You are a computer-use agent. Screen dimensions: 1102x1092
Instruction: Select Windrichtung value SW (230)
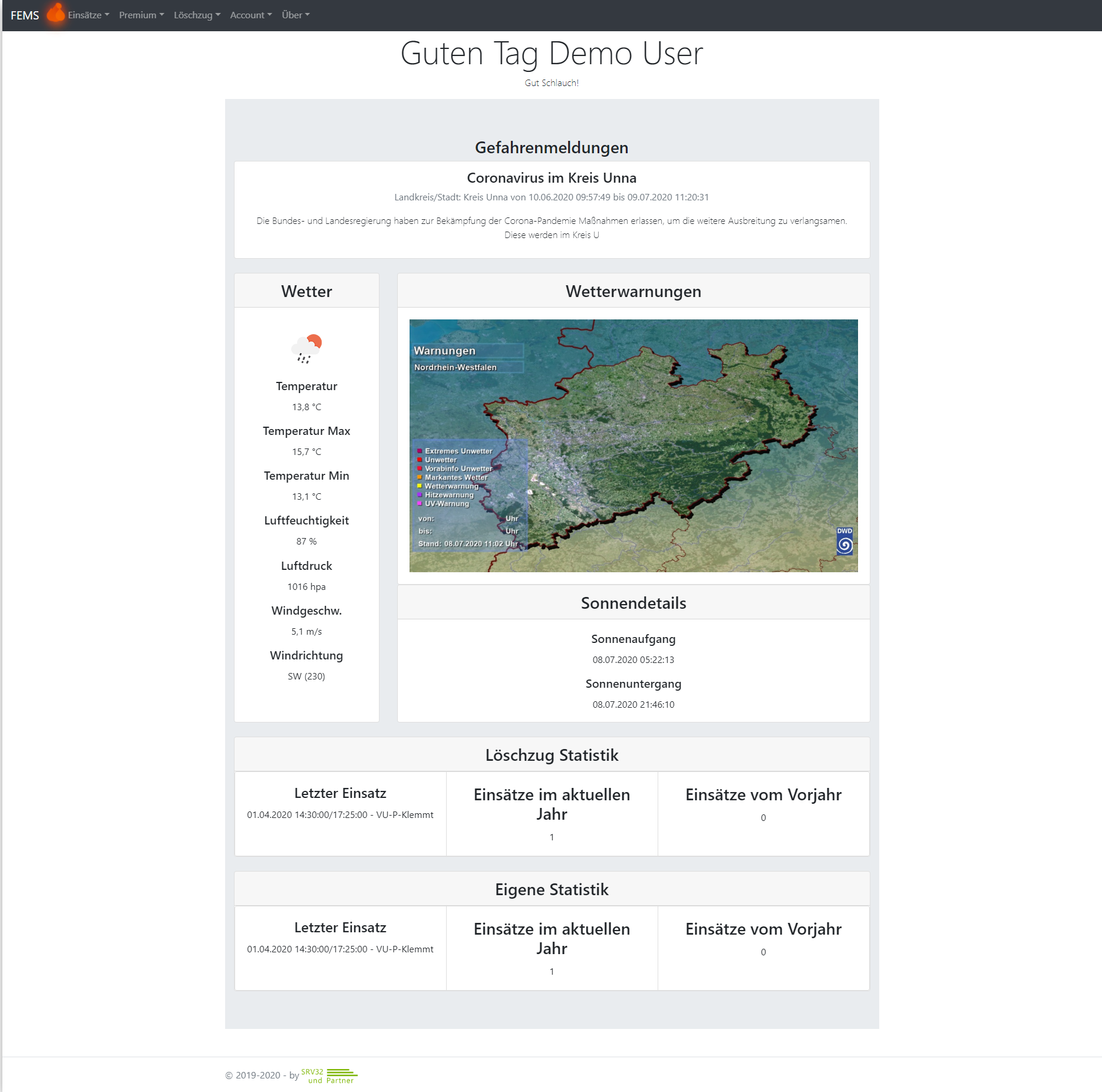[306, 677]
